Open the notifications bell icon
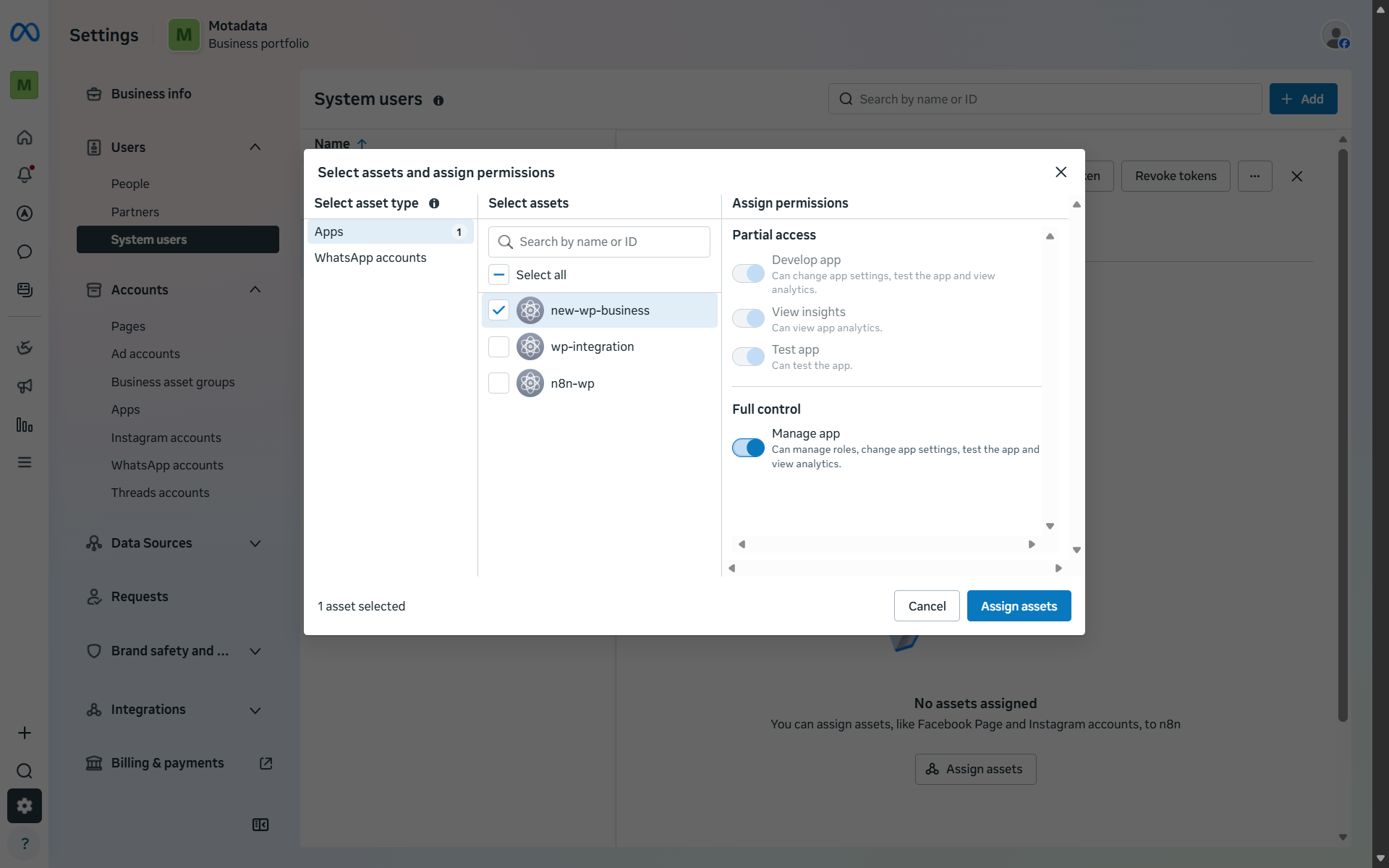1389x868 pixels. [25, 174]
